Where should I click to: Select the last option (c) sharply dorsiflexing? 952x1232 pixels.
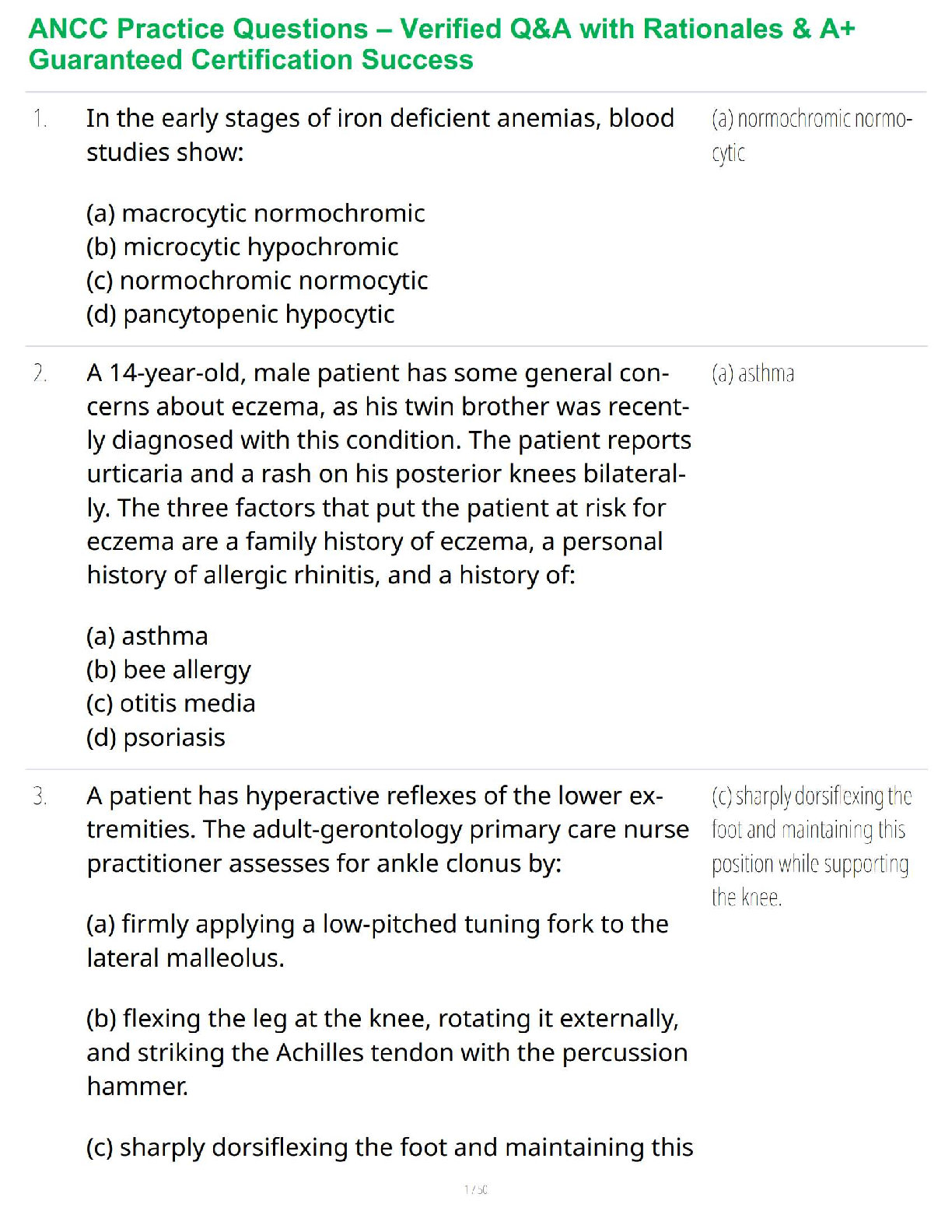[x=389, y=1147]
